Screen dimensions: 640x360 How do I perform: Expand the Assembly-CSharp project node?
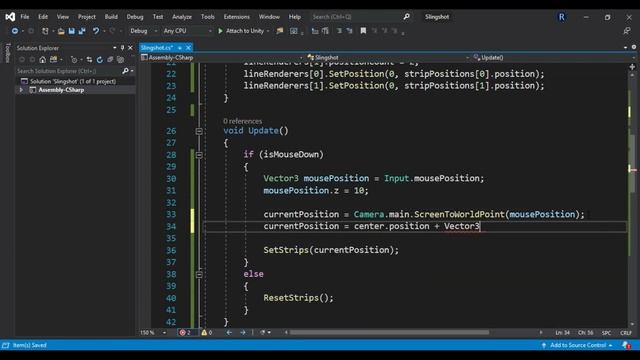pos(21,90)
